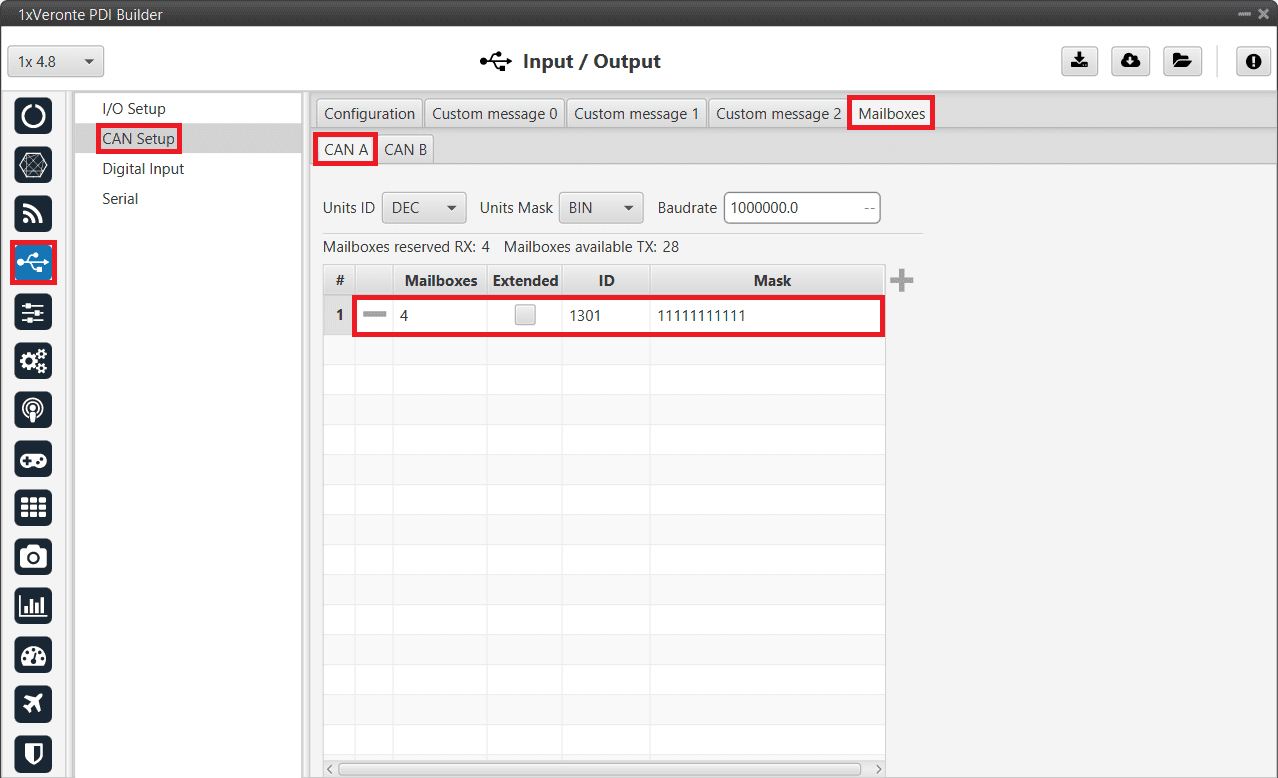Viewport: 1278px width, 778px height.
Task: Open the sliders control sidebar icon
Action: point(33,312)
